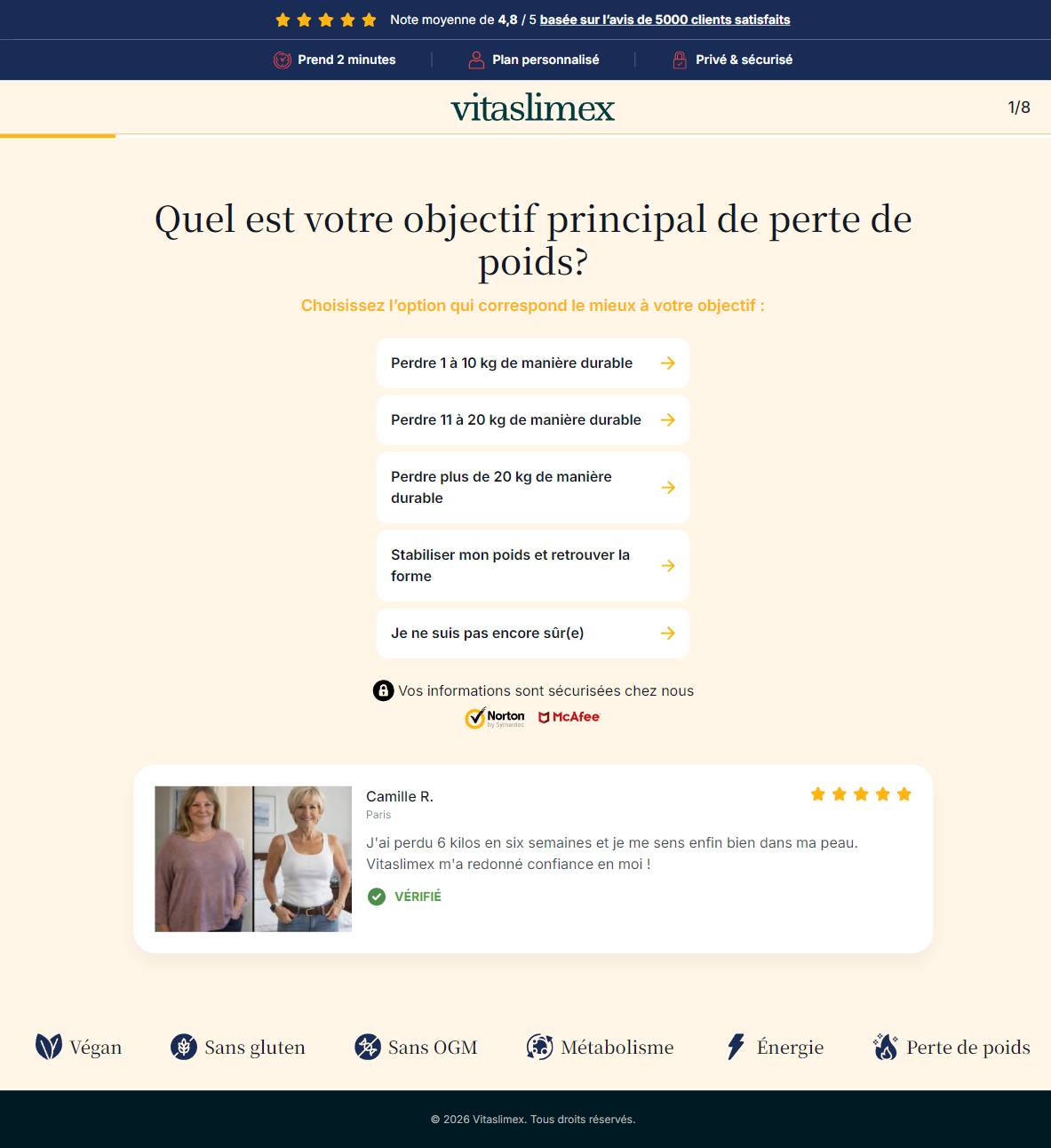Click the yellow quiz progress bar

tap(58, 136)
